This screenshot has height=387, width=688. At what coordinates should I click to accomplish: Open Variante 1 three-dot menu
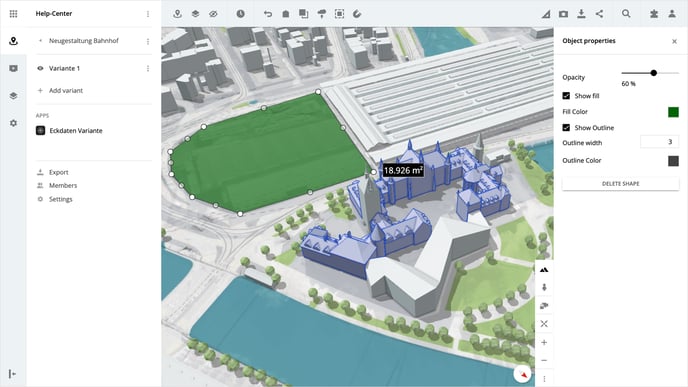pyautogui.click(x=148, y=68)
